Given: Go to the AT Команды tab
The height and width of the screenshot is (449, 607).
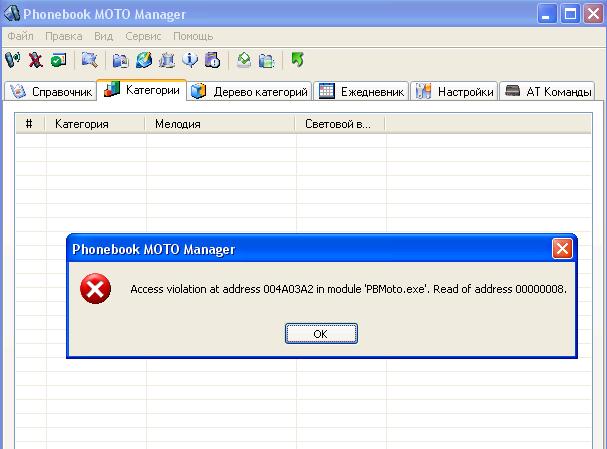Looking at the screenshot, I should click(x=547, y=91).
